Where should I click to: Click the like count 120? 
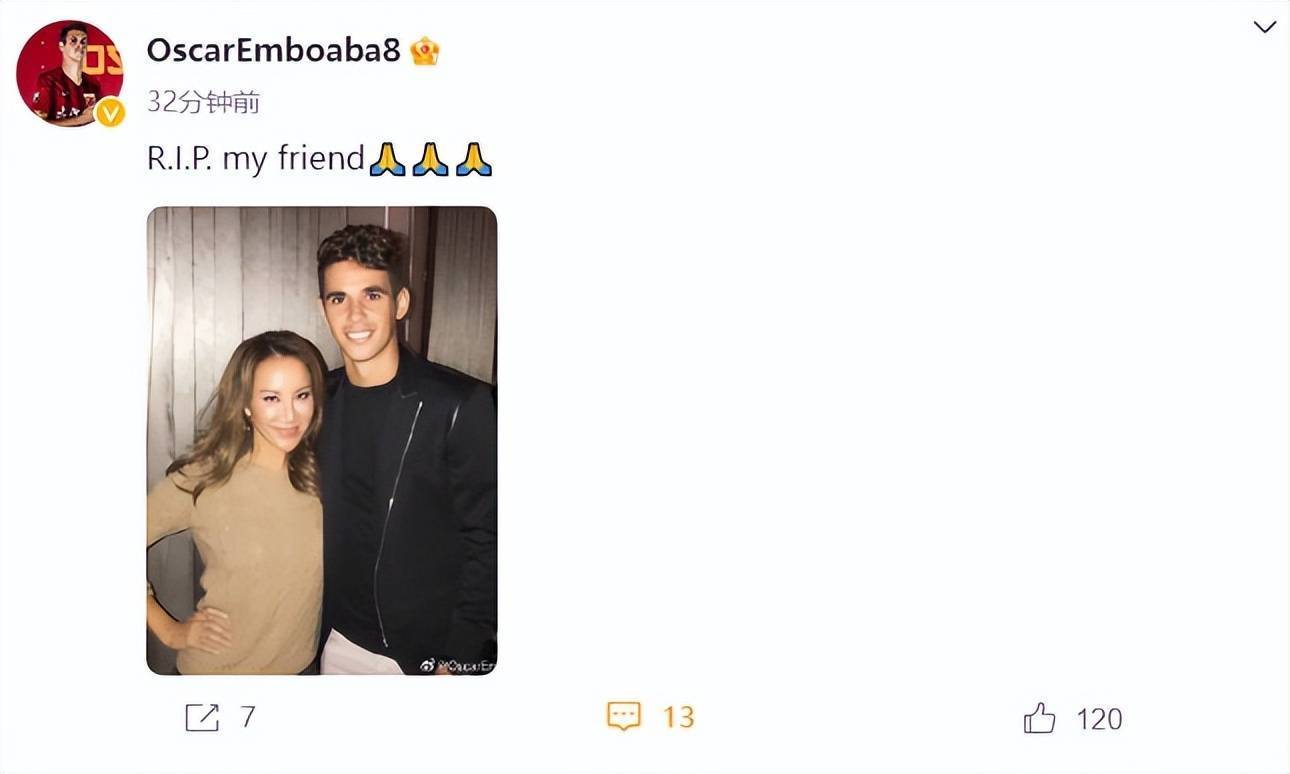point(1099,719)
